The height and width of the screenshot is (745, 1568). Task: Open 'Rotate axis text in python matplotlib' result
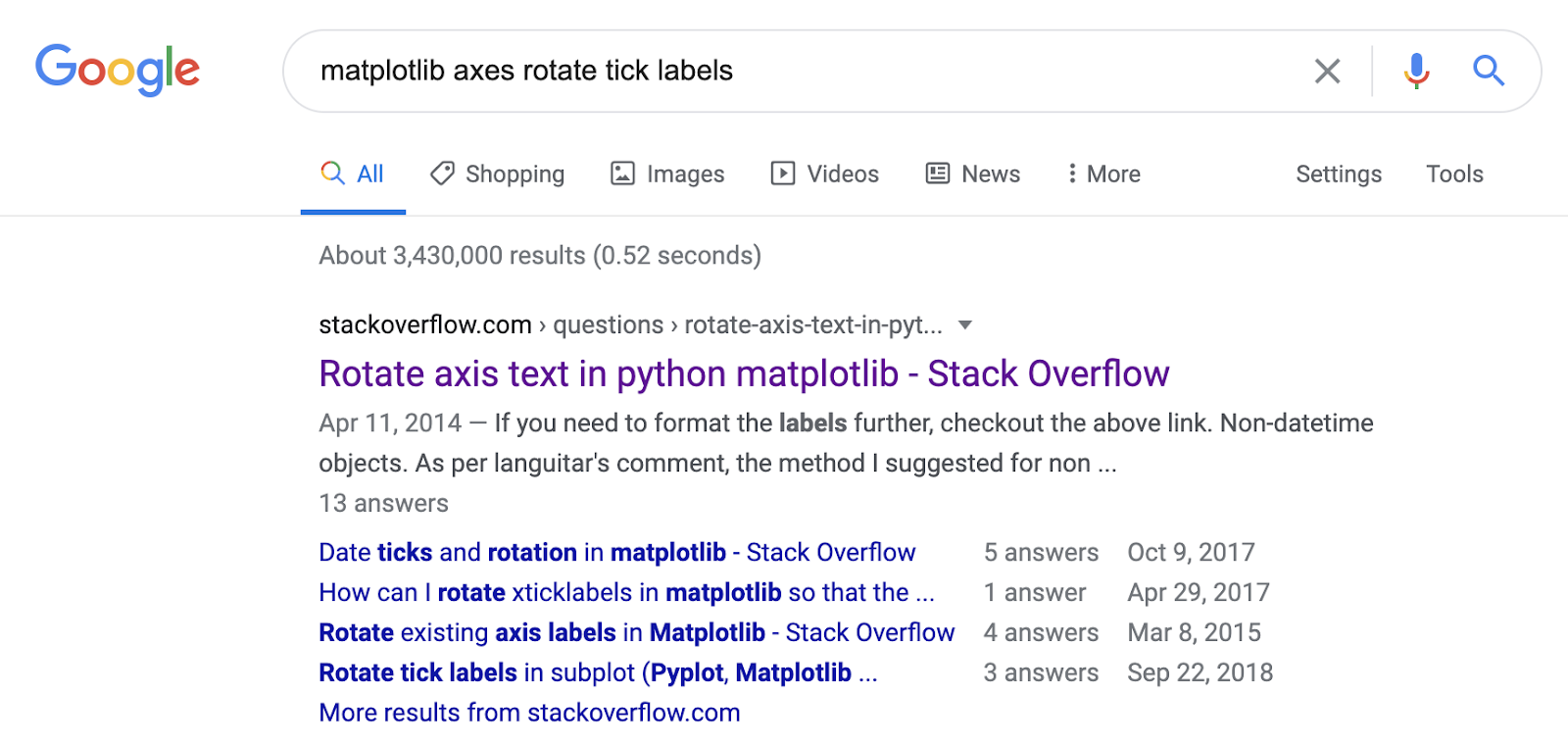[744, 373]
